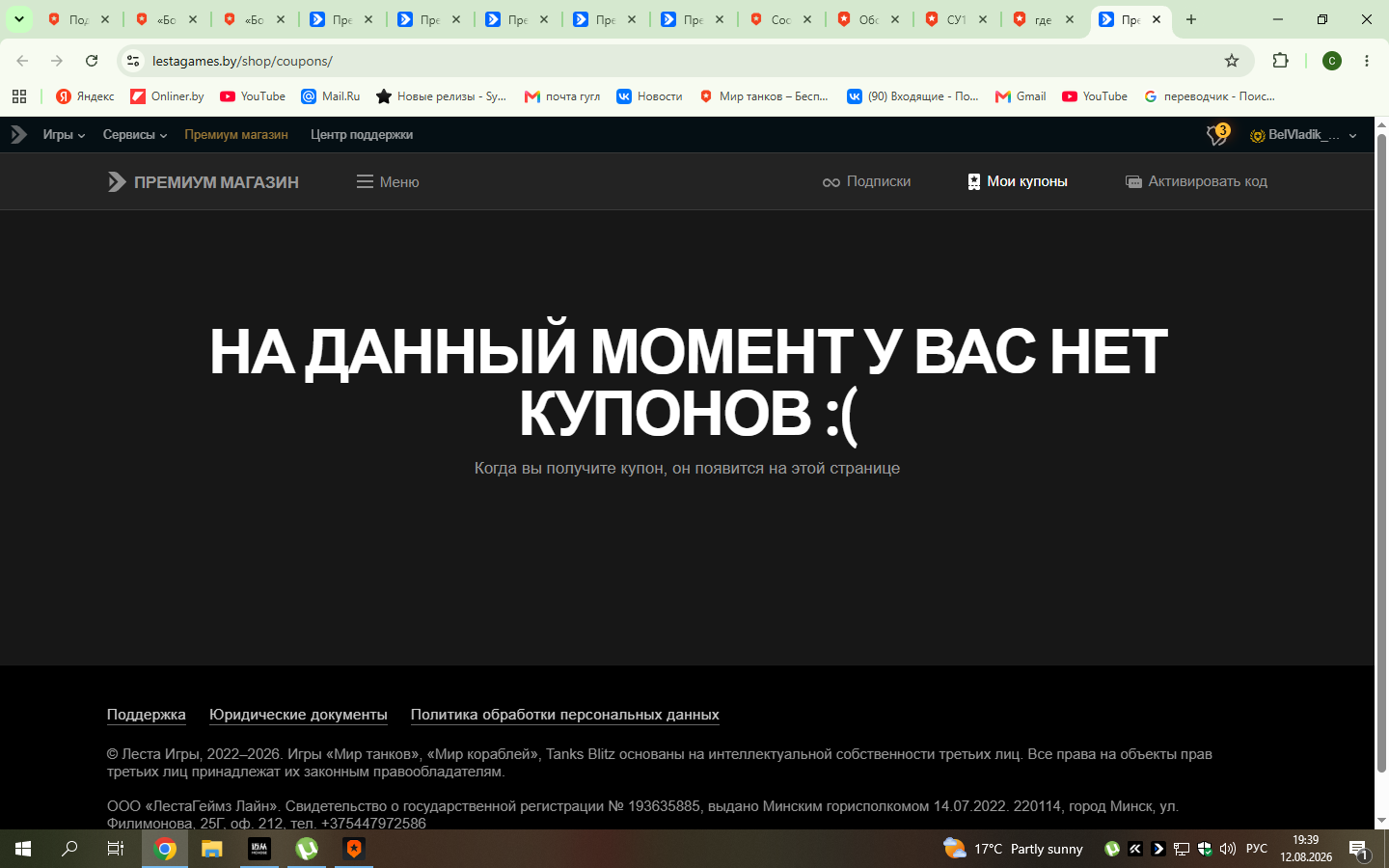Open the notifications bell with badge 3
The height and width of the screenshot is (868, 1389).
(x=1217, y=135)
